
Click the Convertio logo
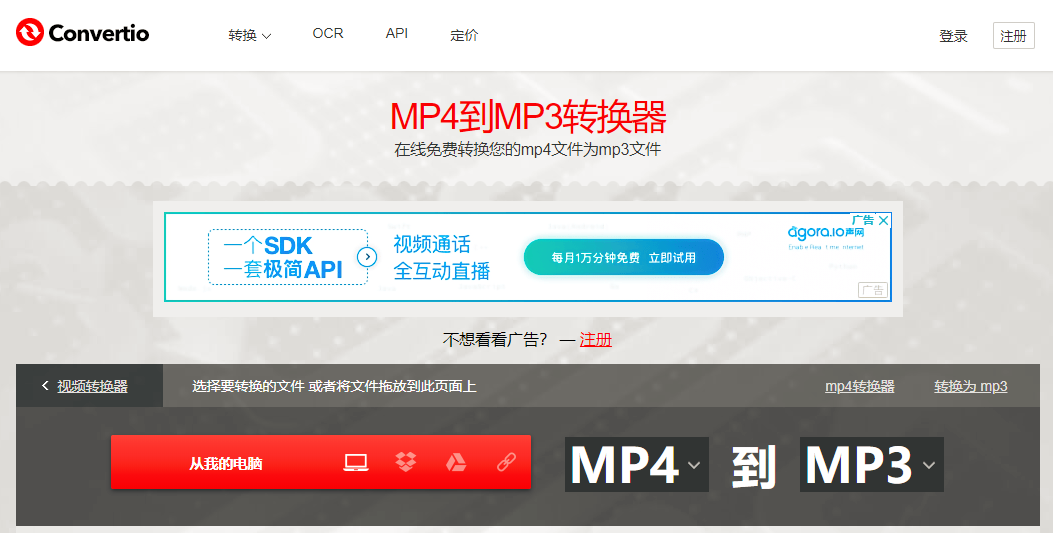pyautogui.click(x=83, y=32)
